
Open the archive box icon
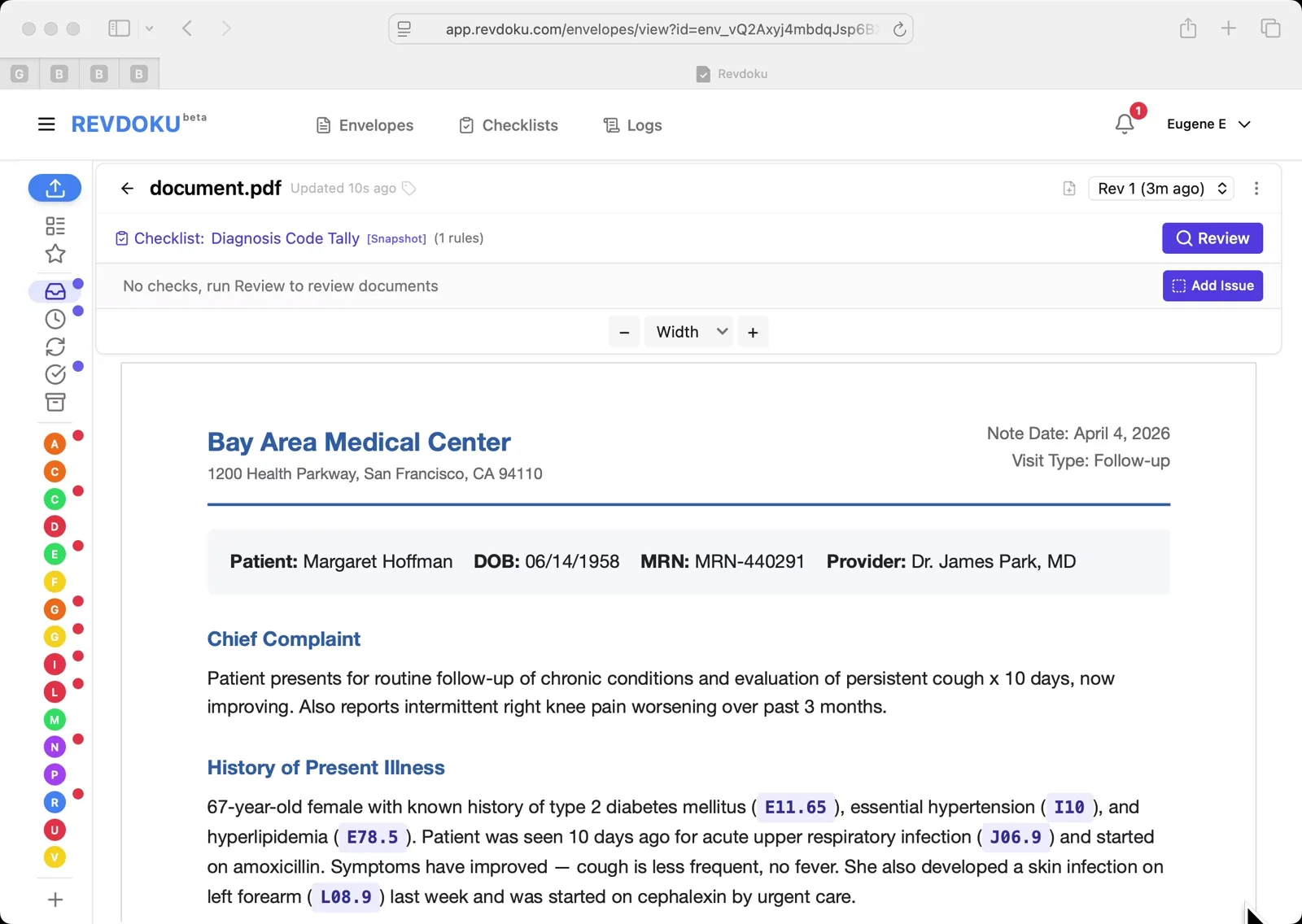click(55, 402)
